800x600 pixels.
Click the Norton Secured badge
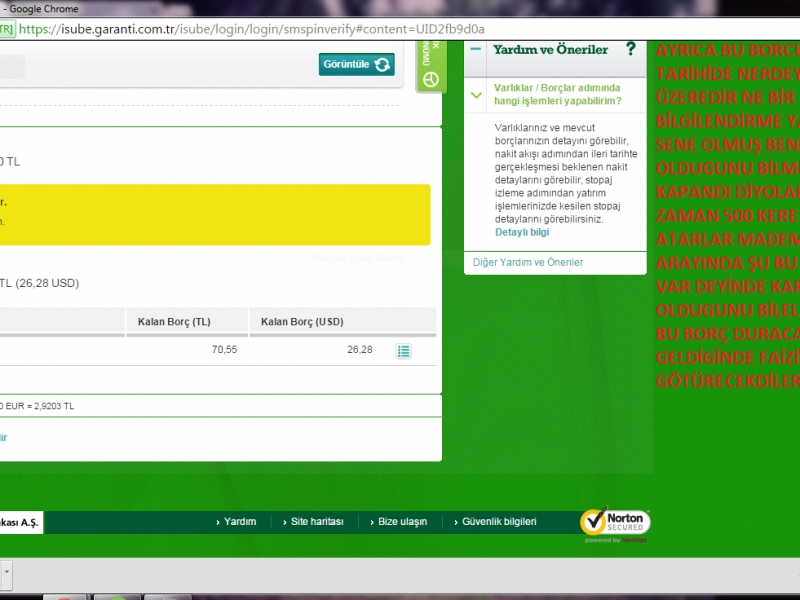(615, 523)
